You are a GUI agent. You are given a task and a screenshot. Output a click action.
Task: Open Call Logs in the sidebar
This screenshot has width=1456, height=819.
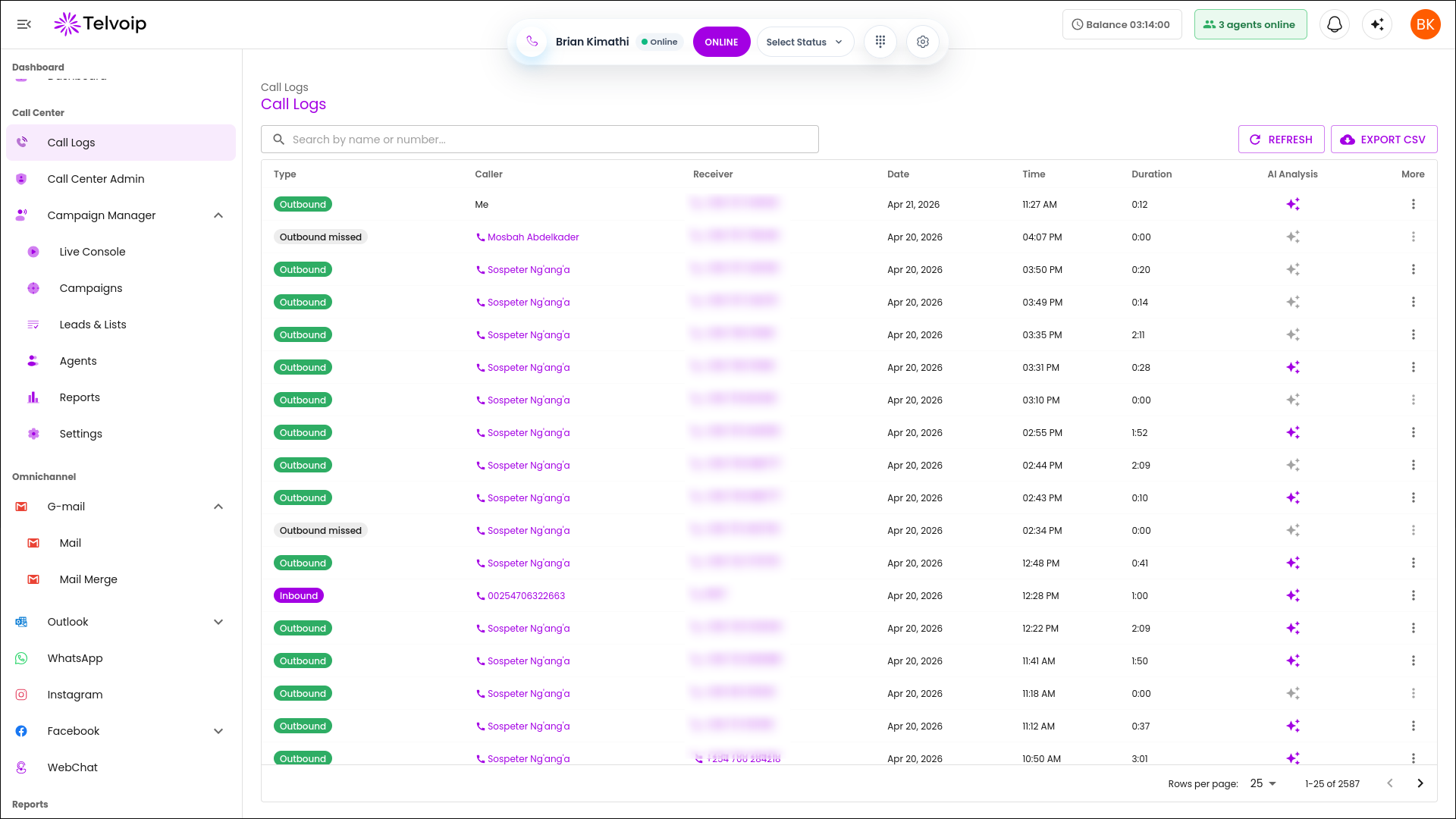121,143
